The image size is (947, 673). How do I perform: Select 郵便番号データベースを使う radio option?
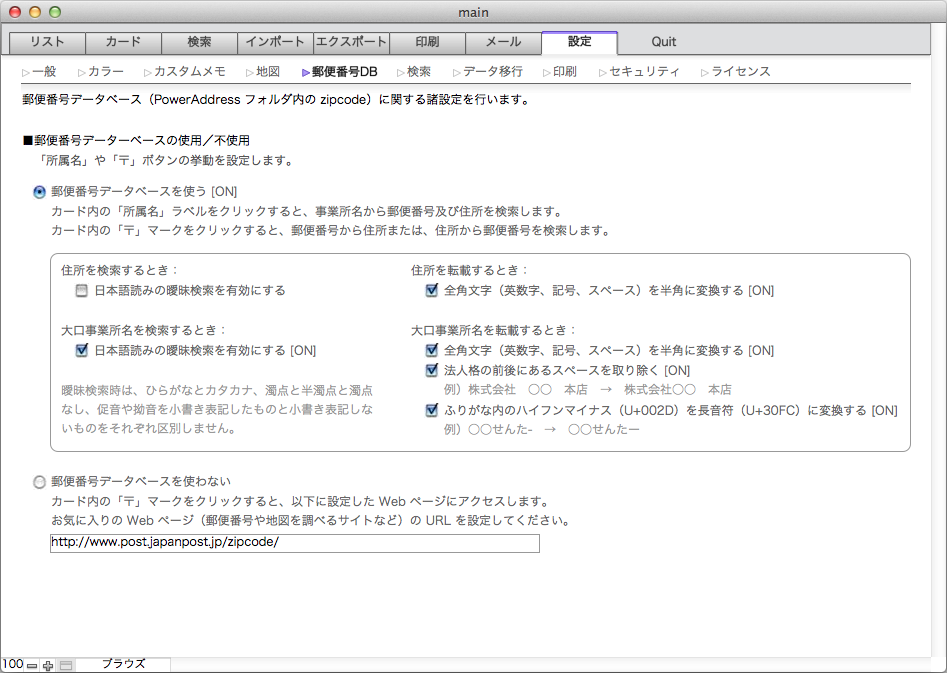40,191
